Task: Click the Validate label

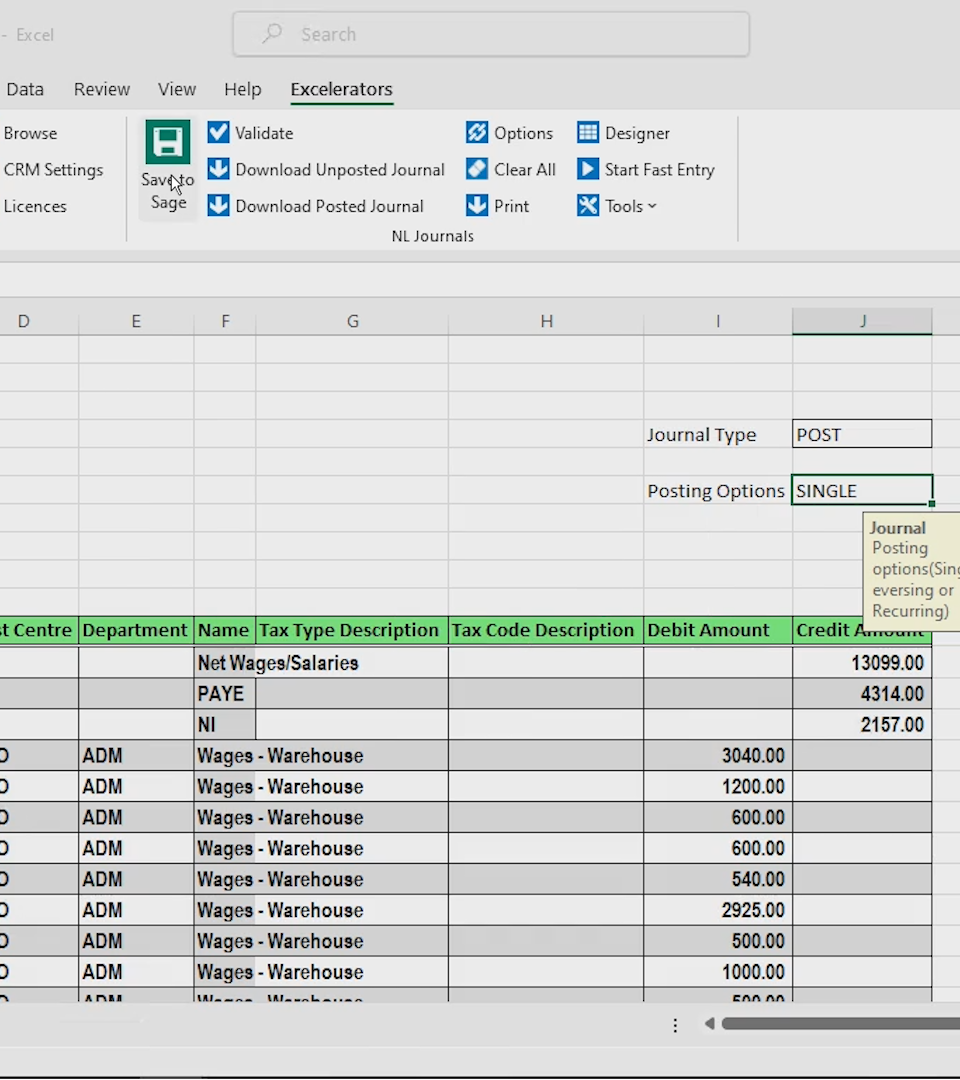Action: coord(264,133)
